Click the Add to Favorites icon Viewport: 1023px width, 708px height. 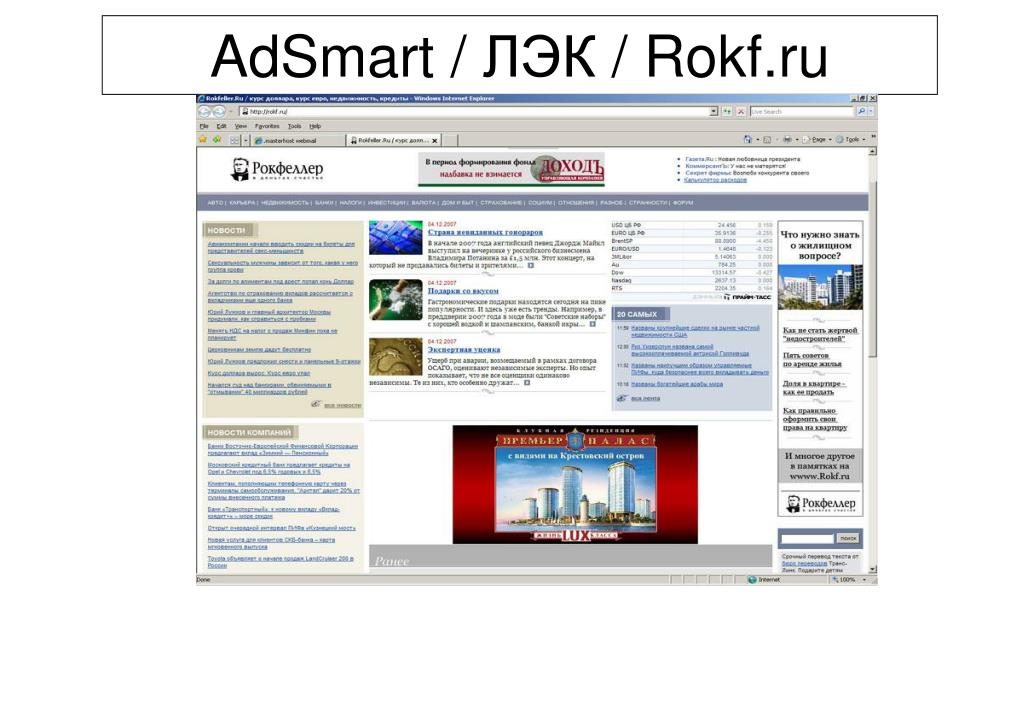point(217,140)
